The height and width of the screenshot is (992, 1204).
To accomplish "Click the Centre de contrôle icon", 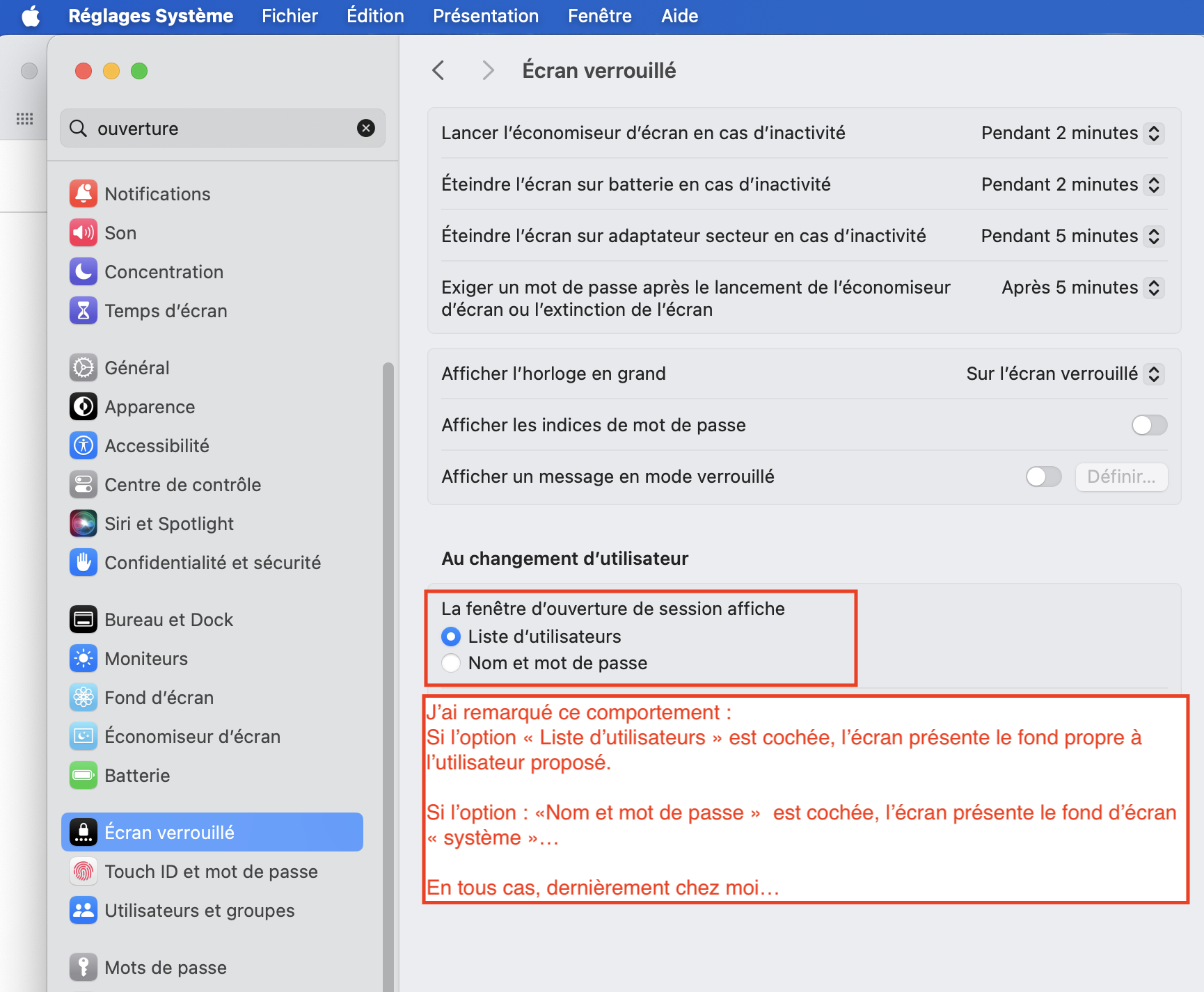I will (x=84, y=484).
